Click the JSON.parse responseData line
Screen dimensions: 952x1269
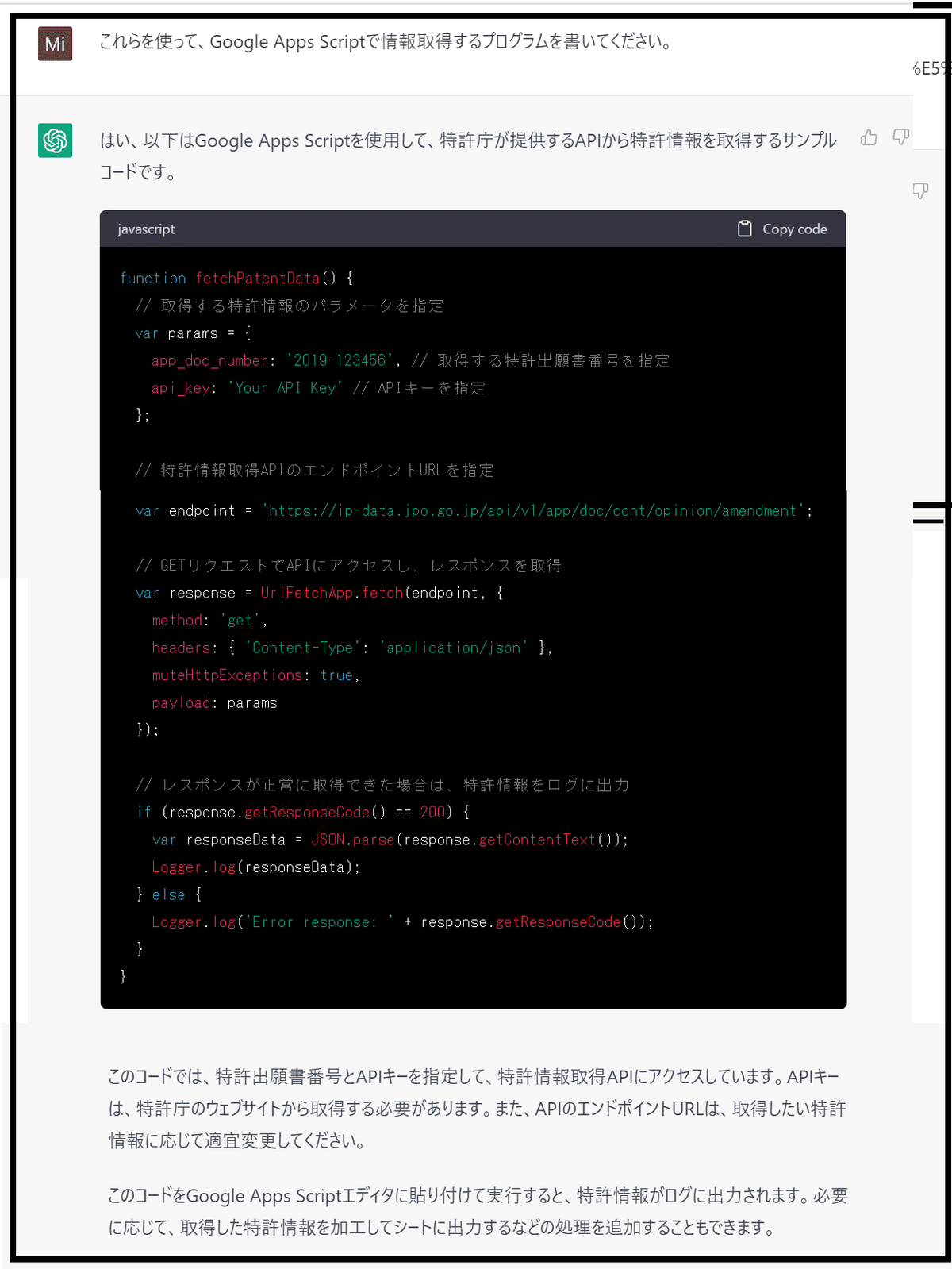tap(390, 840)
